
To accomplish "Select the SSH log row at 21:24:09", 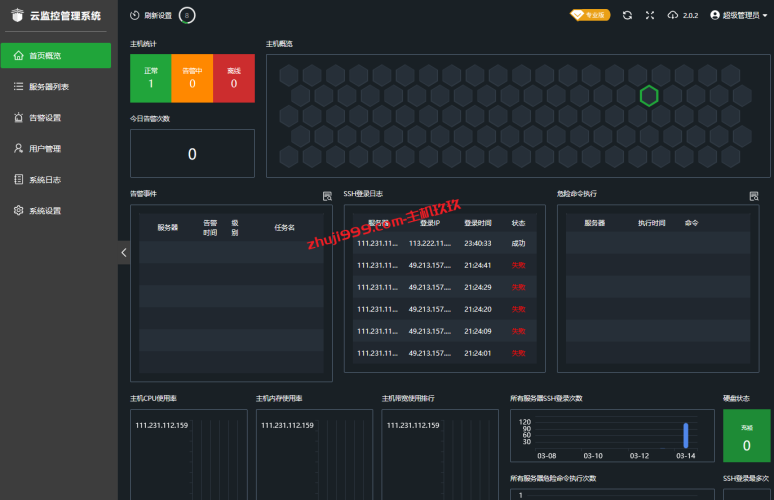I will (x=445, y=331).
